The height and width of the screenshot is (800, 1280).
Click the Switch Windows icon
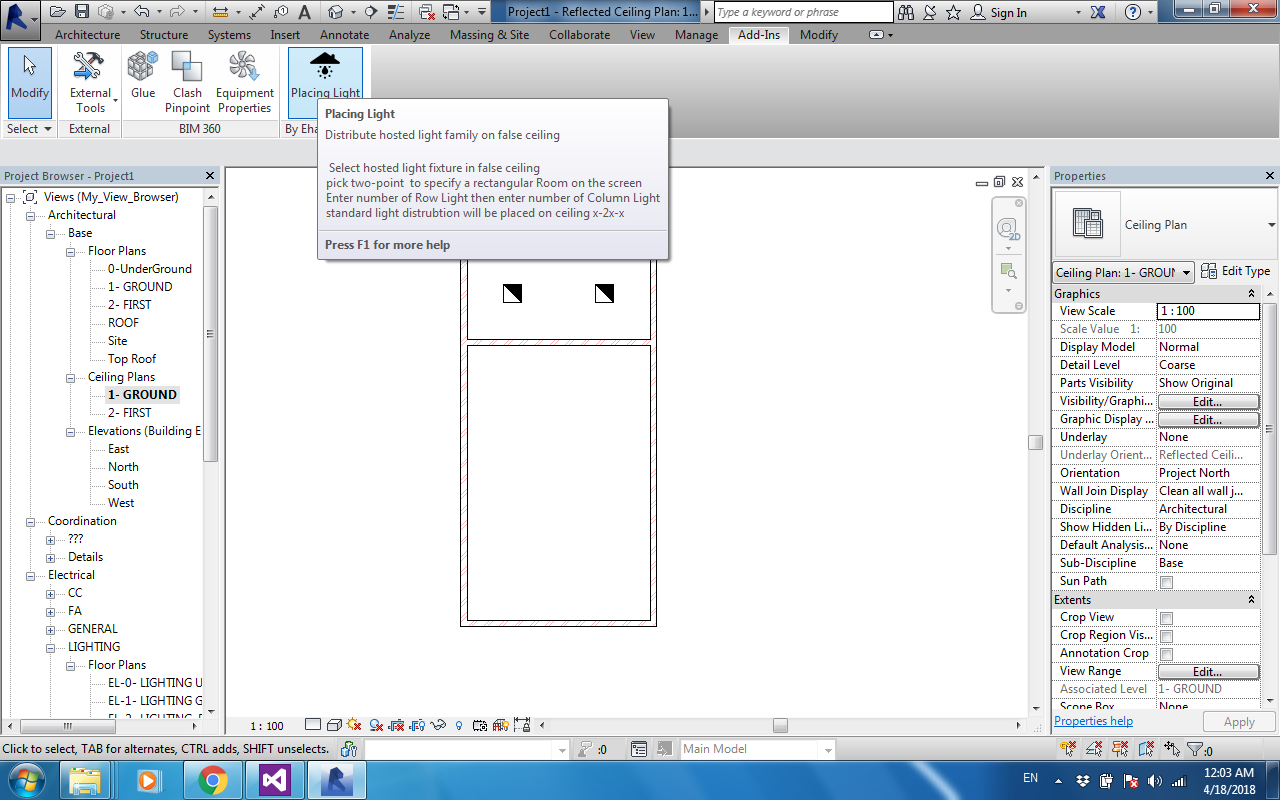point(451,12)
